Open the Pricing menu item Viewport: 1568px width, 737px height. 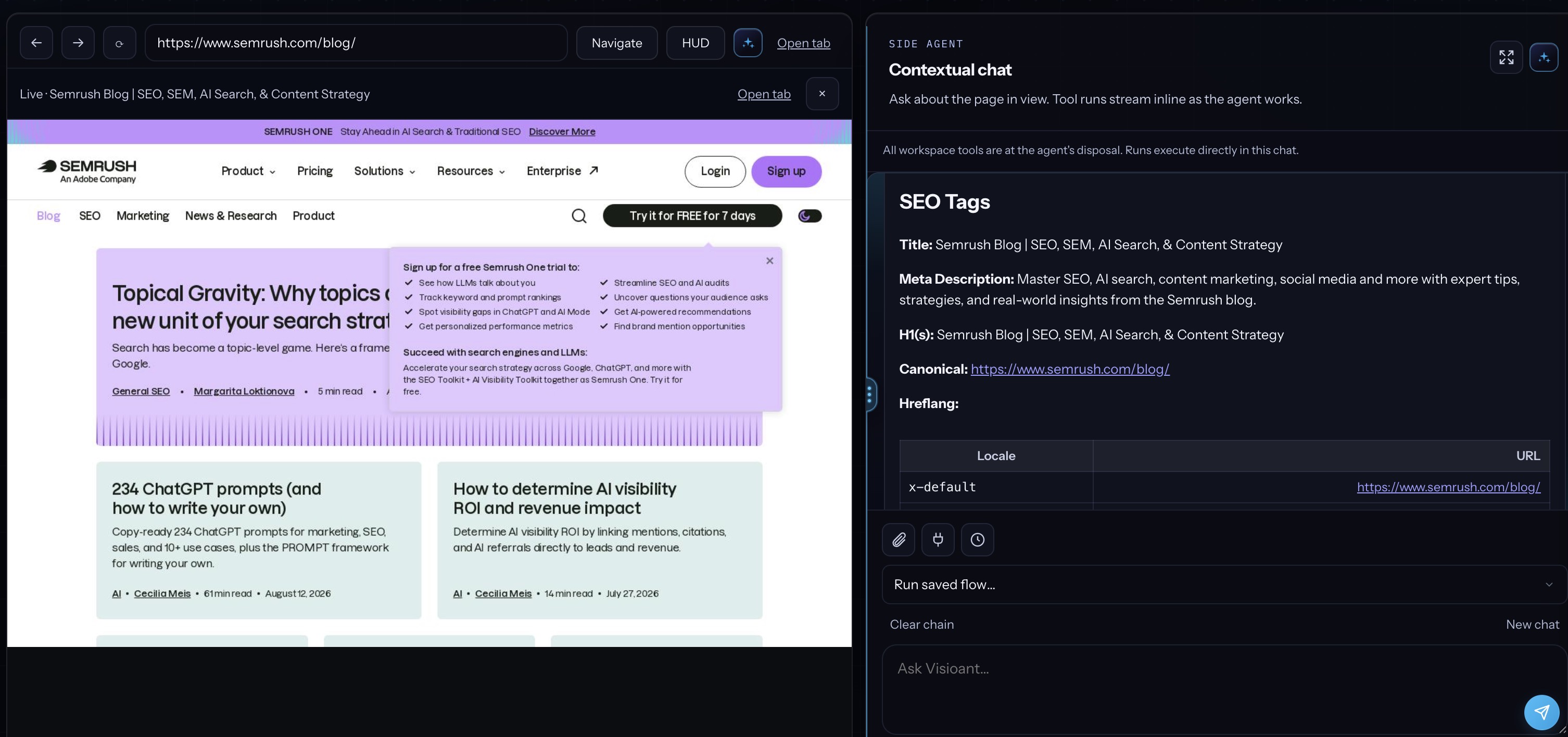(315, 171)
